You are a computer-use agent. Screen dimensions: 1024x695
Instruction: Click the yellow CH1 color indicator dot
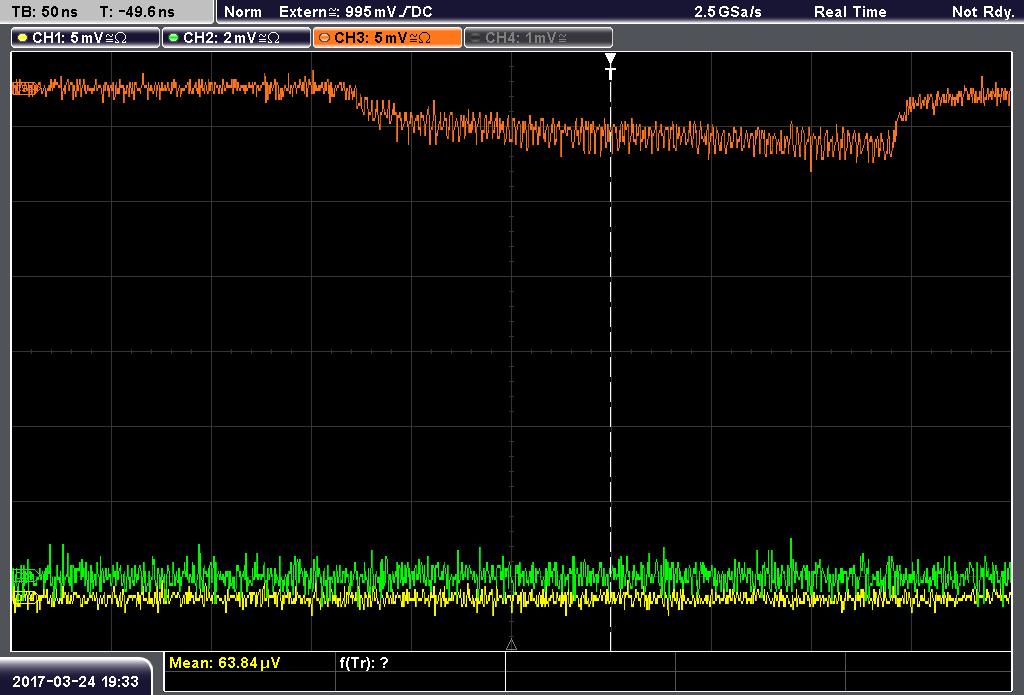[x=23, y=38]
